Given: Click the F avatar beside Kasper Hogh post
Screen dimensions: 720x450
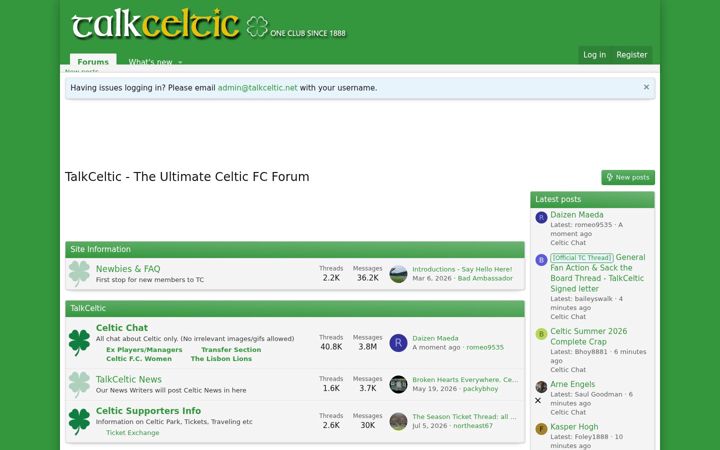Looking at the screenshot, I should pos(541,429).
